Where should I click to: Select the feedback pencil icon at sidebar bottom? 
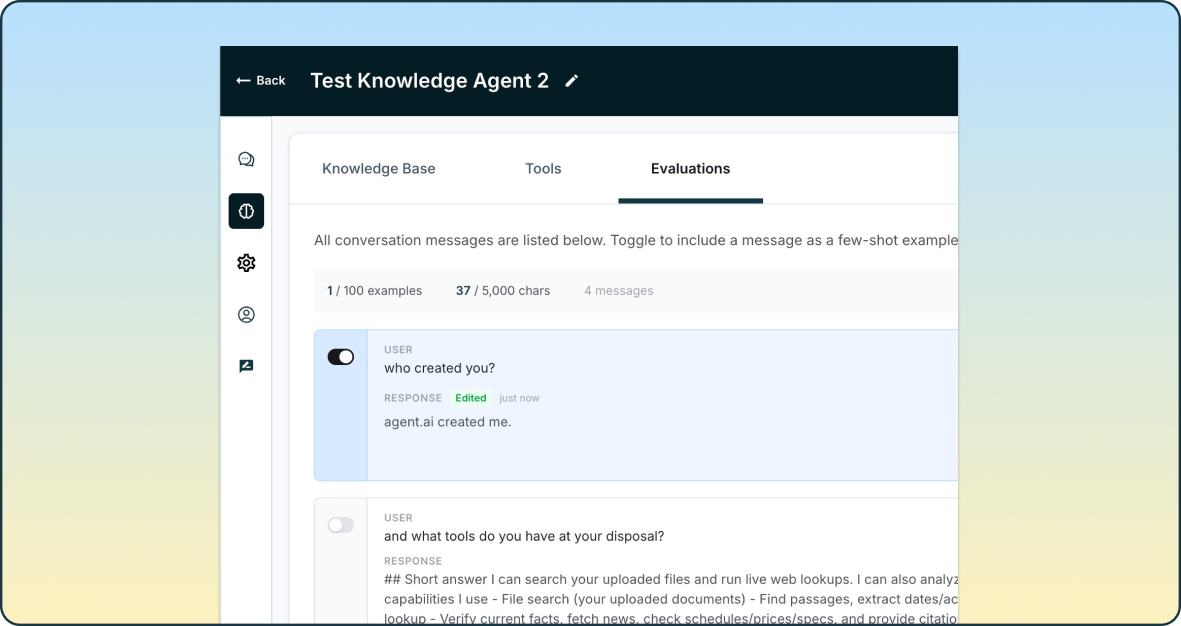pyautogui.click(x=246, y=365)
